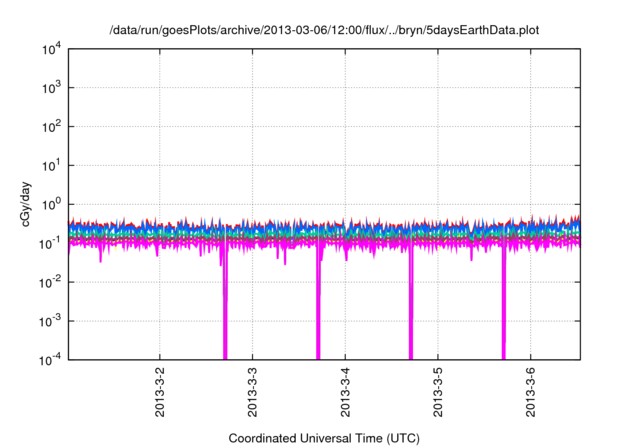
Task: Click the 2013-3-3 date tick label
Action: pyautogui.click(x=252, y=392)
